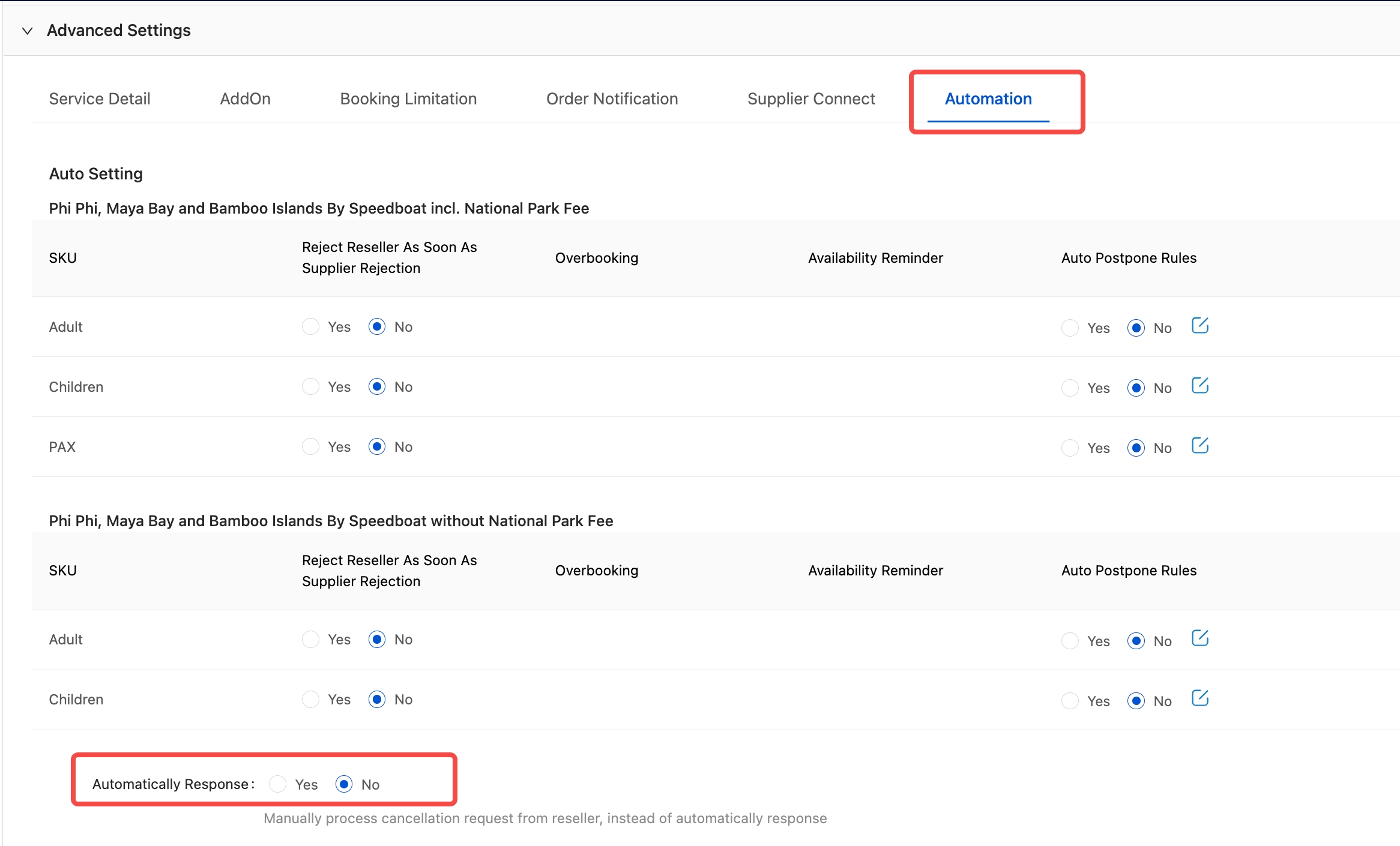The width and height of the screenshot is (1400, 846).
Task: Edit postpone rules for Children without Park Fee
Action: click(x=1199, y=698)
